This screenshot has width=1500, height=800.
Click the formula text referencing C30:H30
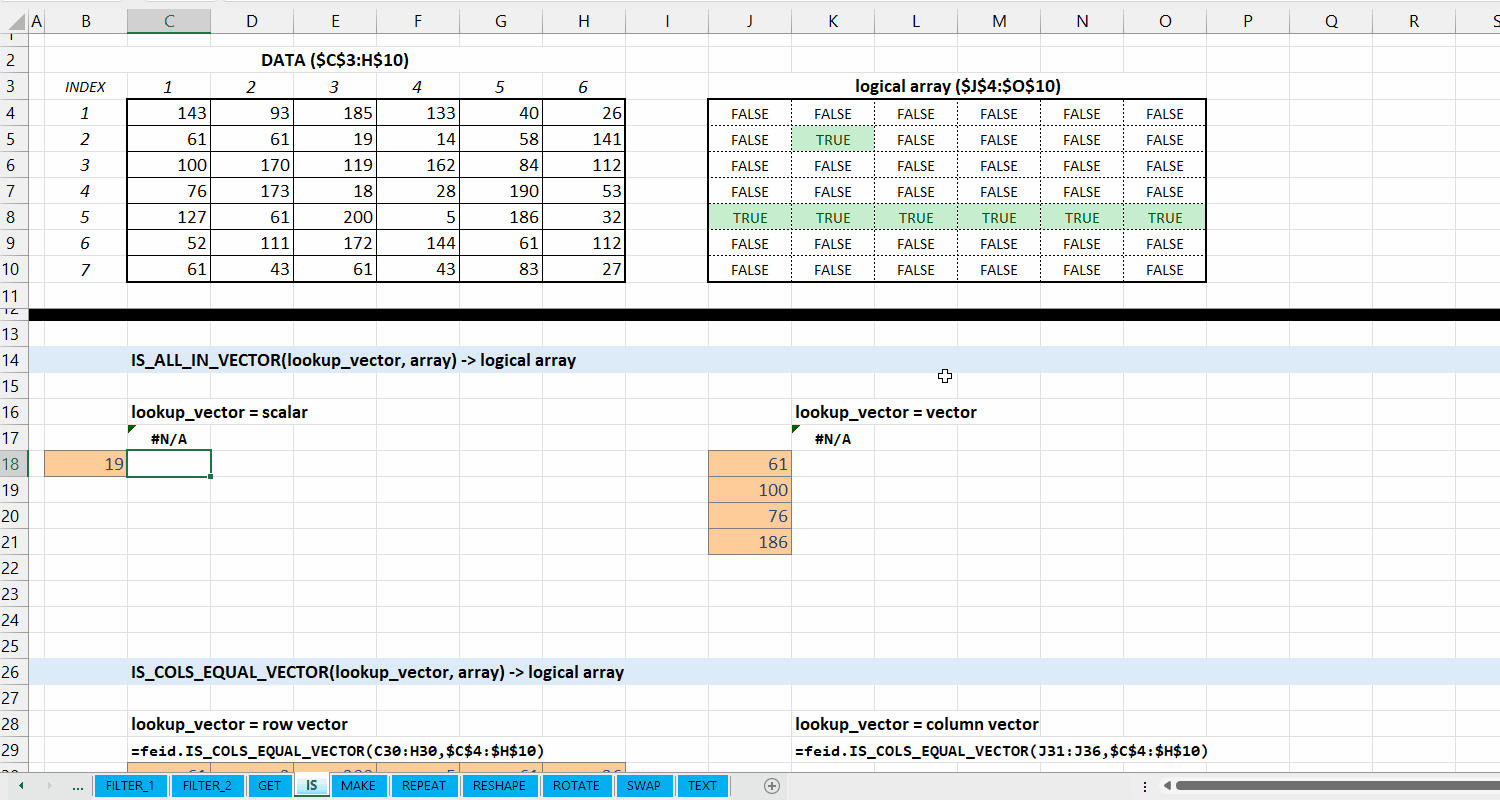337,750
